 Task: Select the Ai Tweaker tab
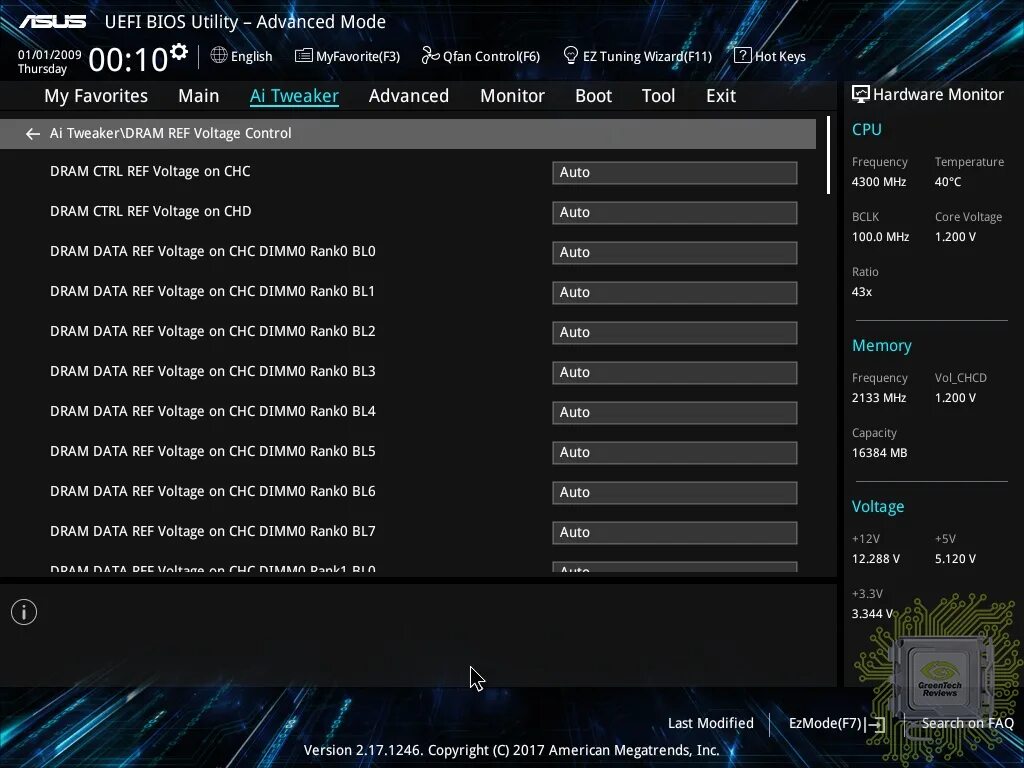294,96
